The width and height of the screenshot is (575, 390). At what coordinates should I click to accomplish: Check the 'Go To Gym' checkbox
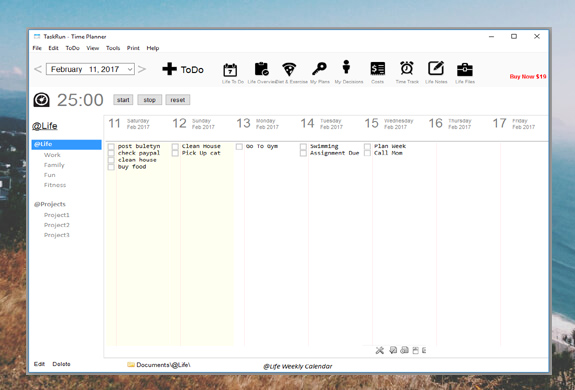[x=239, y=147]
